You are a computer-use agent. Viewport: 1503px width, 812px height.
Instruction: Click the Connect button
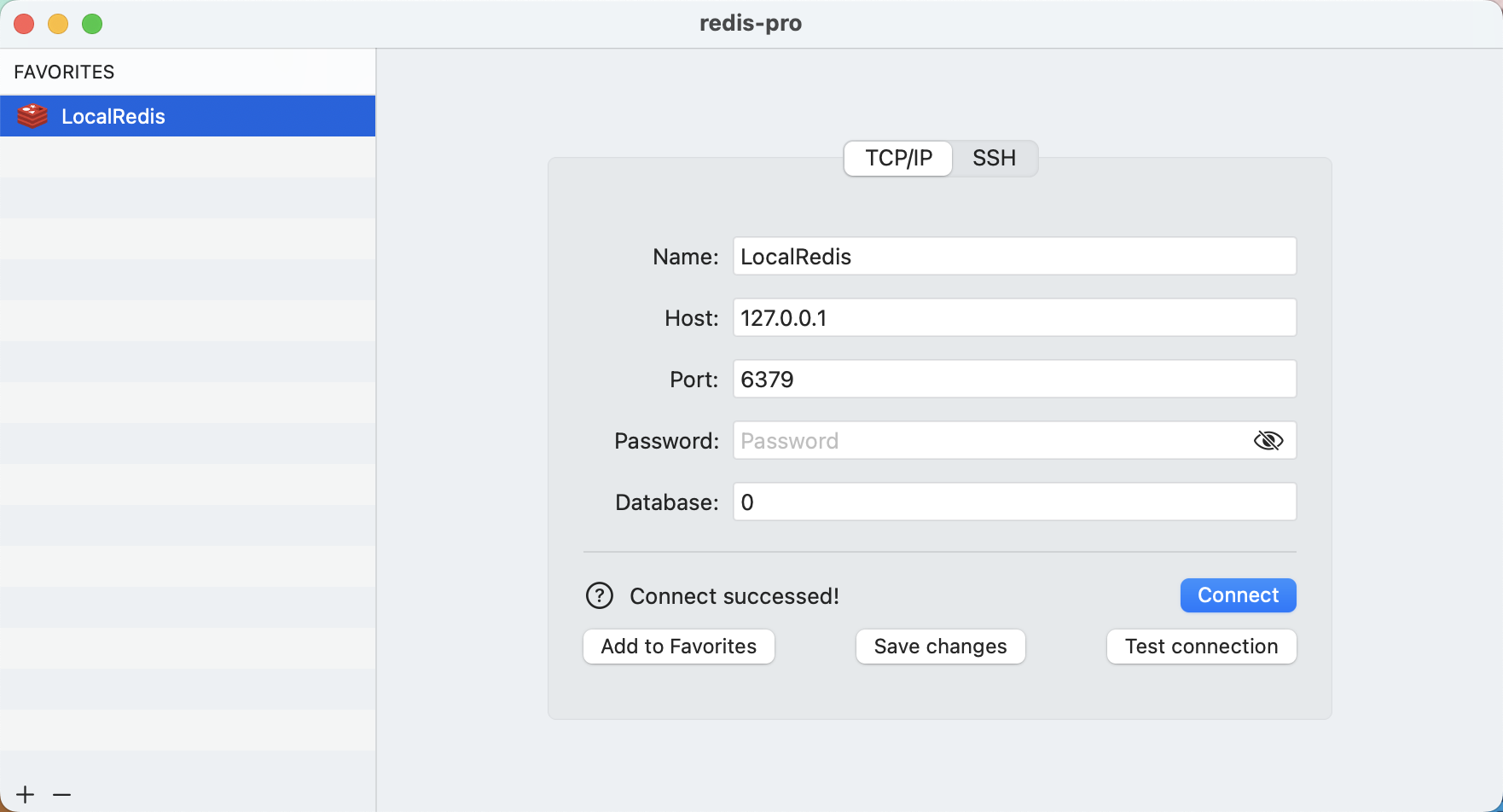1239,595
